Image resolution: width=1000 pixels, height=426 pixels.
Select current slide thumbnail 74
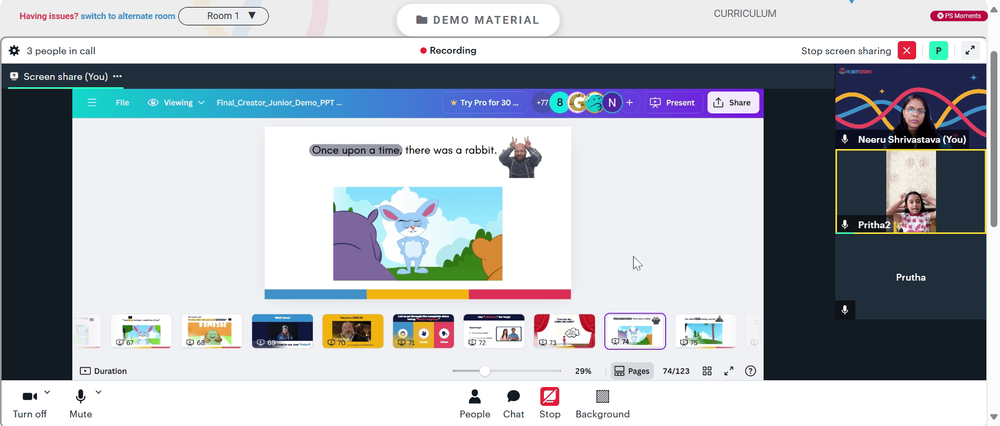[635, 331]
